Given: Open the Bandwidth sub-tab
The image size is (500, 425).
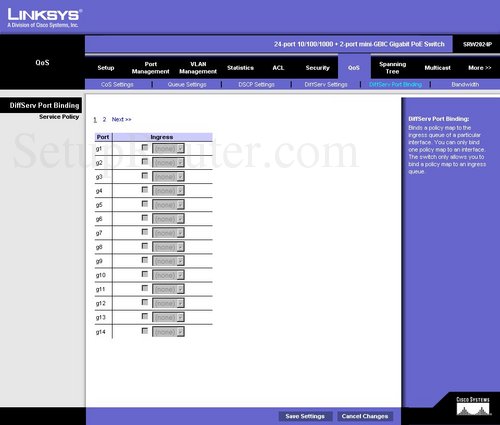Looking at the screenshot, I should (465, 84).
